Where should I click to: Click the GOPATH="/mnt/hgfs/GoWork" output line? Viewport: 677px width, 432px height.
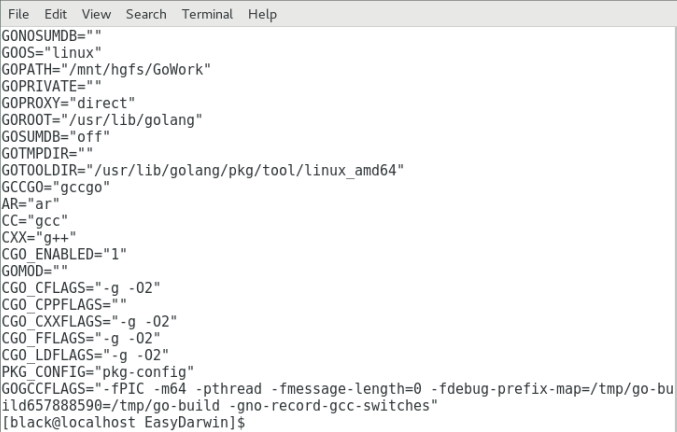click(106, 68)
